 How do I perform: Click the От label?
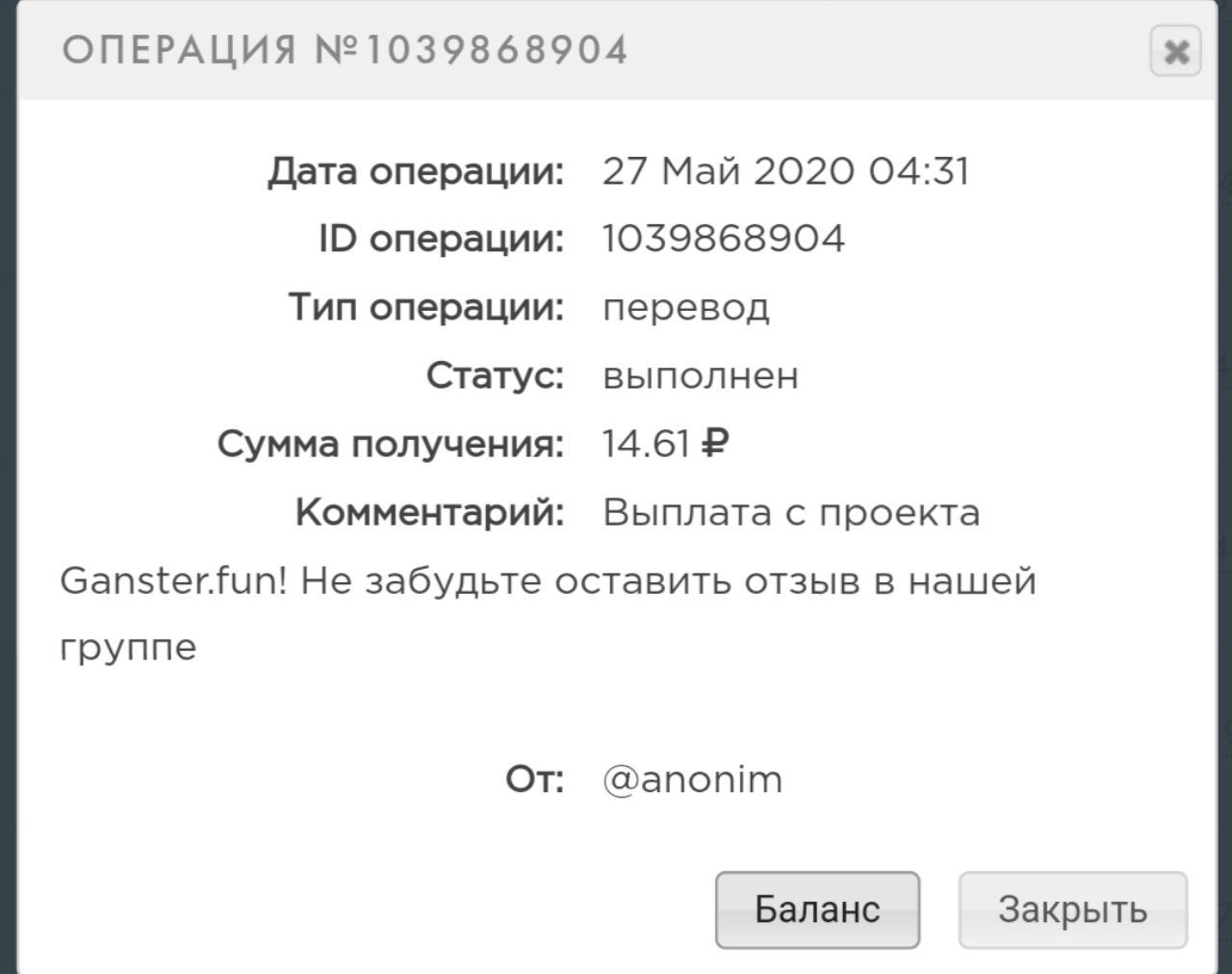(534, 779)
